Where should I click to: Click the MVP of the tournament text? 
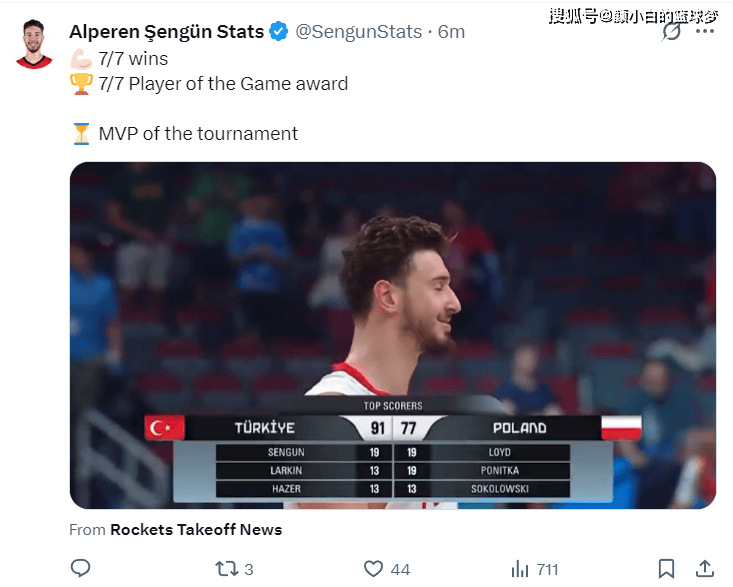tap(198, 134)
